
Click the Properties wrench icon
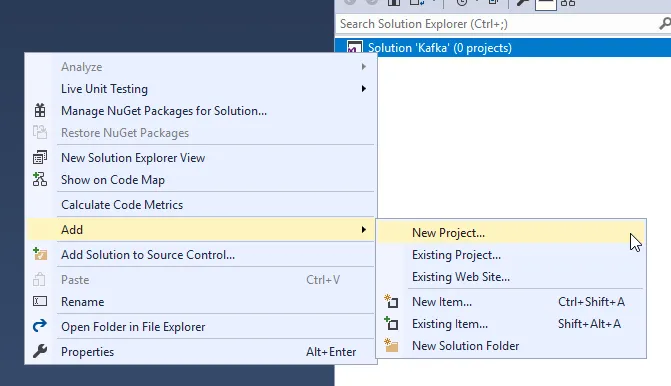(40, 351)
